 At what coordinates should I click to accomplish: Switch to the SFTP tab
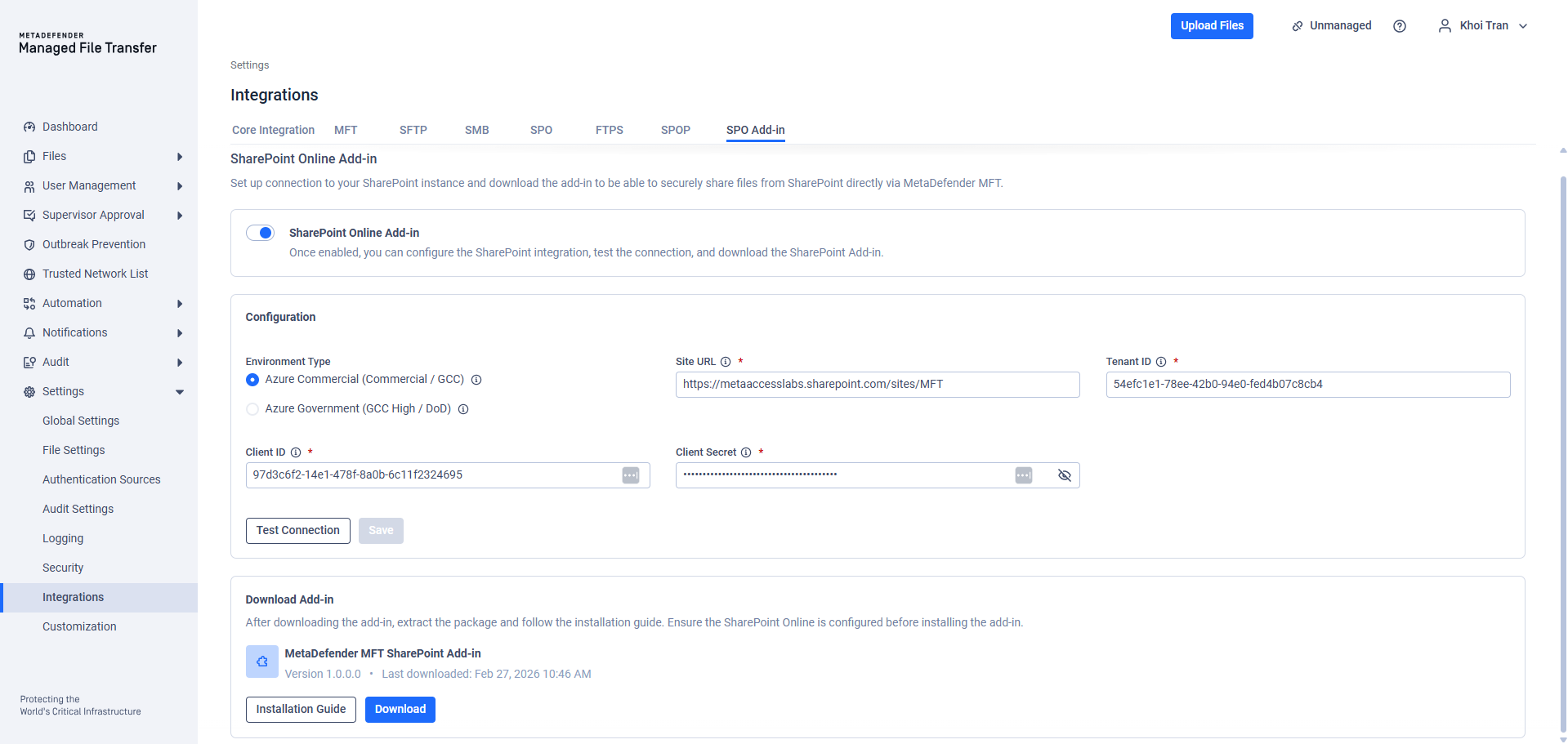click(x=413, y=131)
